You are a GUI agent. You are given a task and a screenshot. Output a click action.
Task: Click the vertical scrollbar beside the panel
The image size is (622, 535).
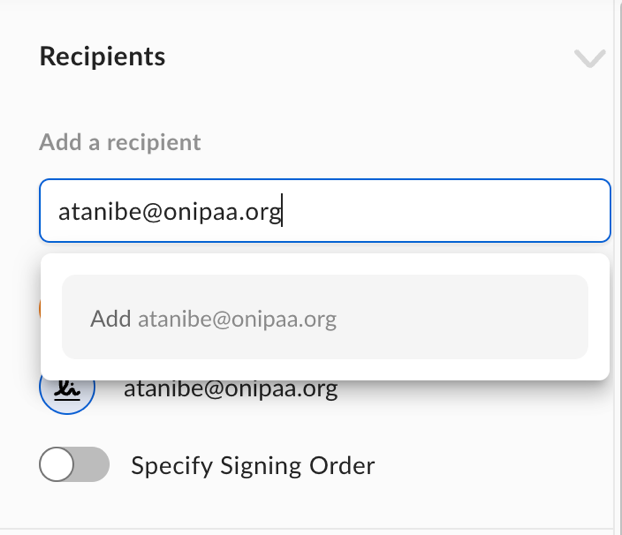[x=618, y=267]
